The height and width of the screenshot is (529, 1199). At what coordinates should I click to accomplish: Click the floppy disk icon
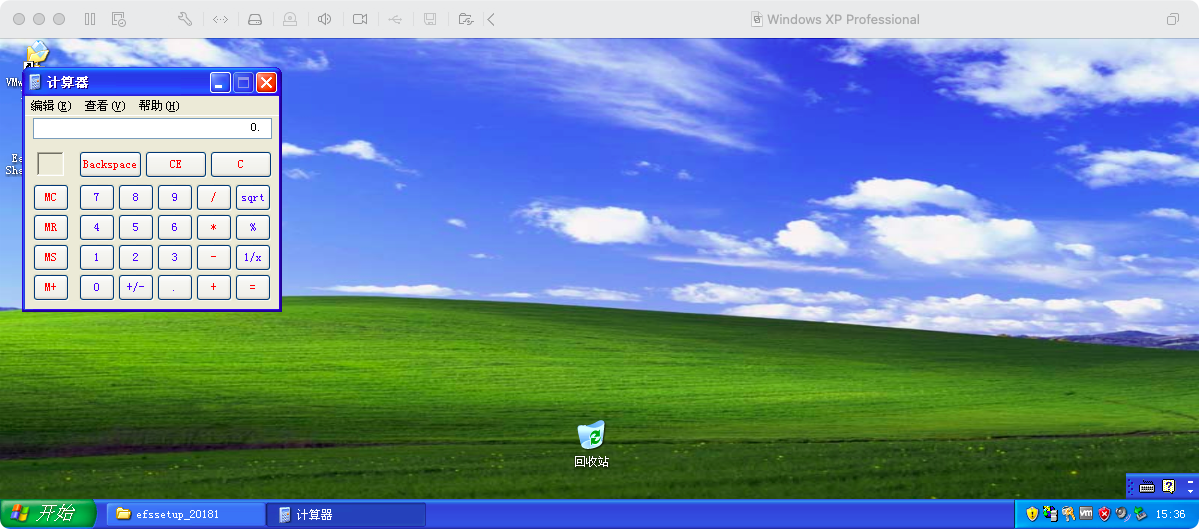coord(430,19)
